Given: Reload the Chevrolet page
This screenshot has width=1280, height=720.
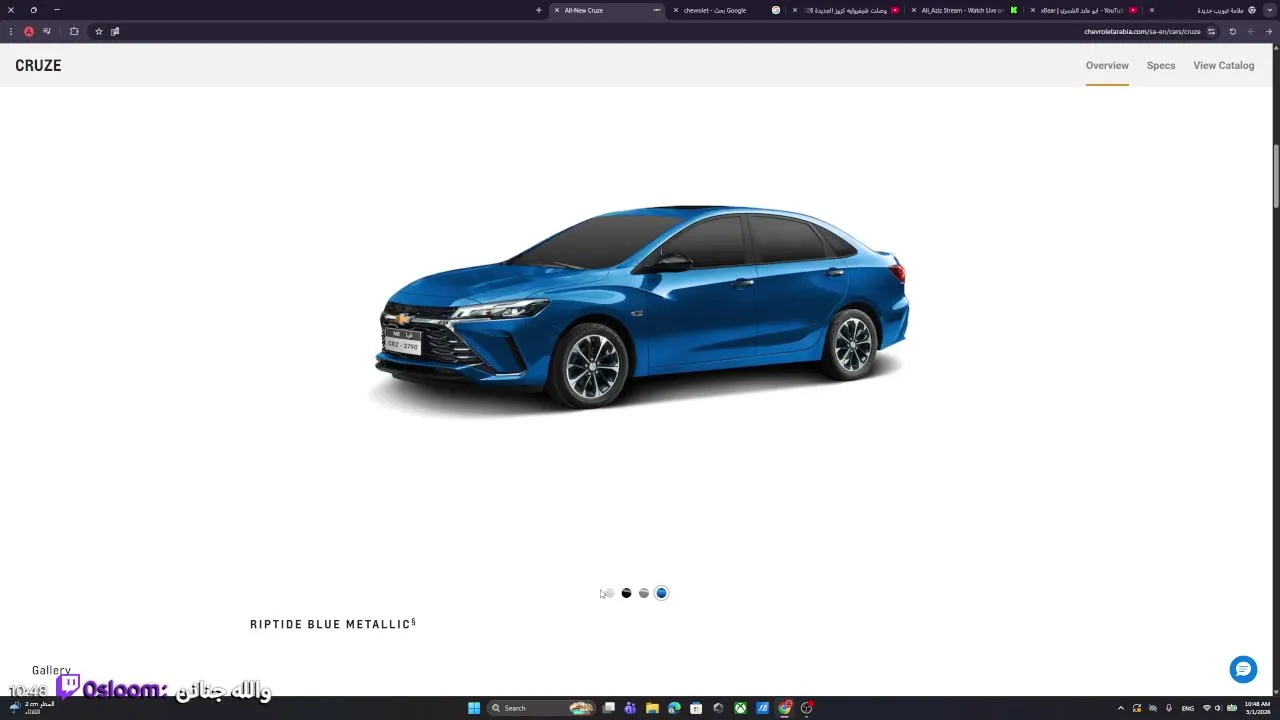Looking at the screenshot, I should pos(1232,31).
